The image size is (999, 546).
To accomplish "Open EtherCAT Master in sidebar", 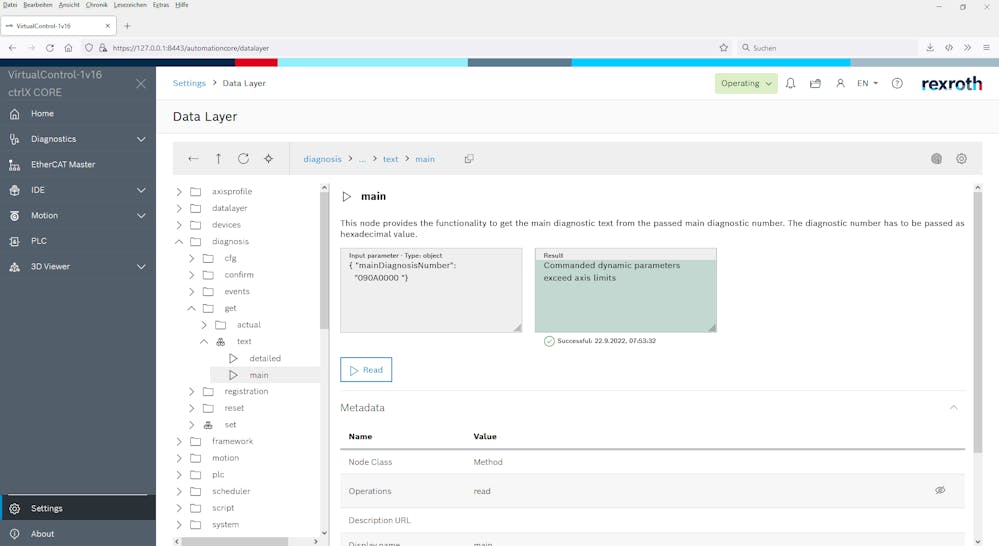I will coord(62,165).
